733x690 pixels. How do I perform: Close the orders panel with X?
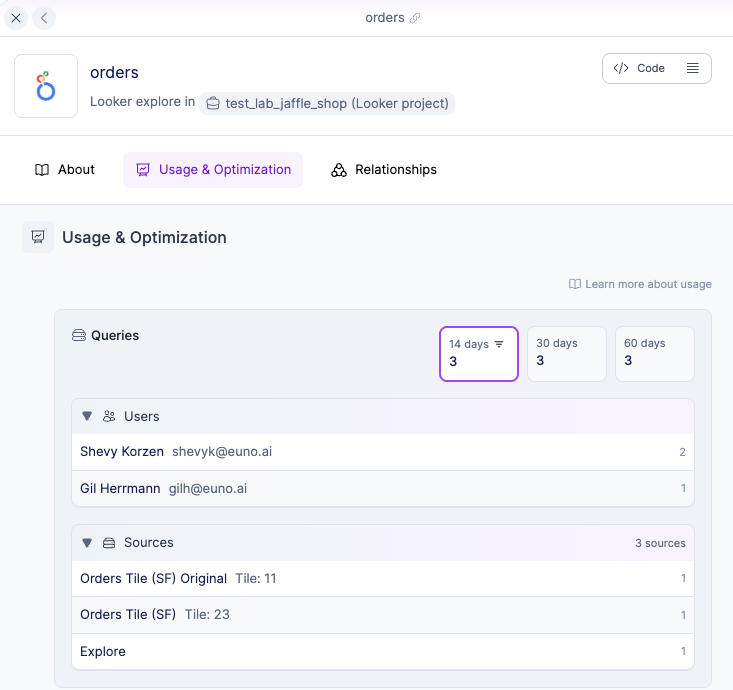[16, 18]
